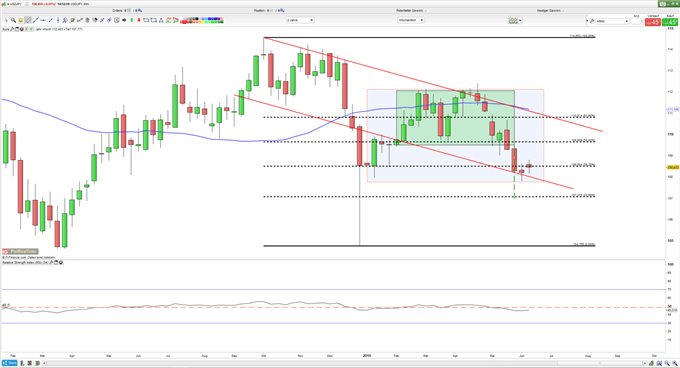Click the red Verkauf sell button
The height and width of the screenshot is (368, 680).
[x=653, y=22]
